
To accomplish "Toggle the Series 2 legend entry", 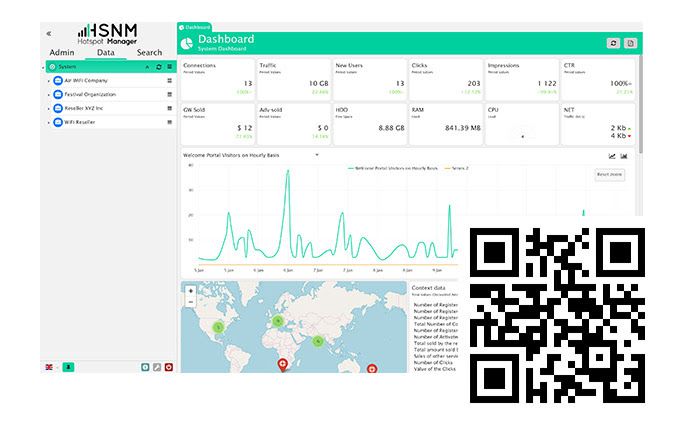I will (453, 169).
